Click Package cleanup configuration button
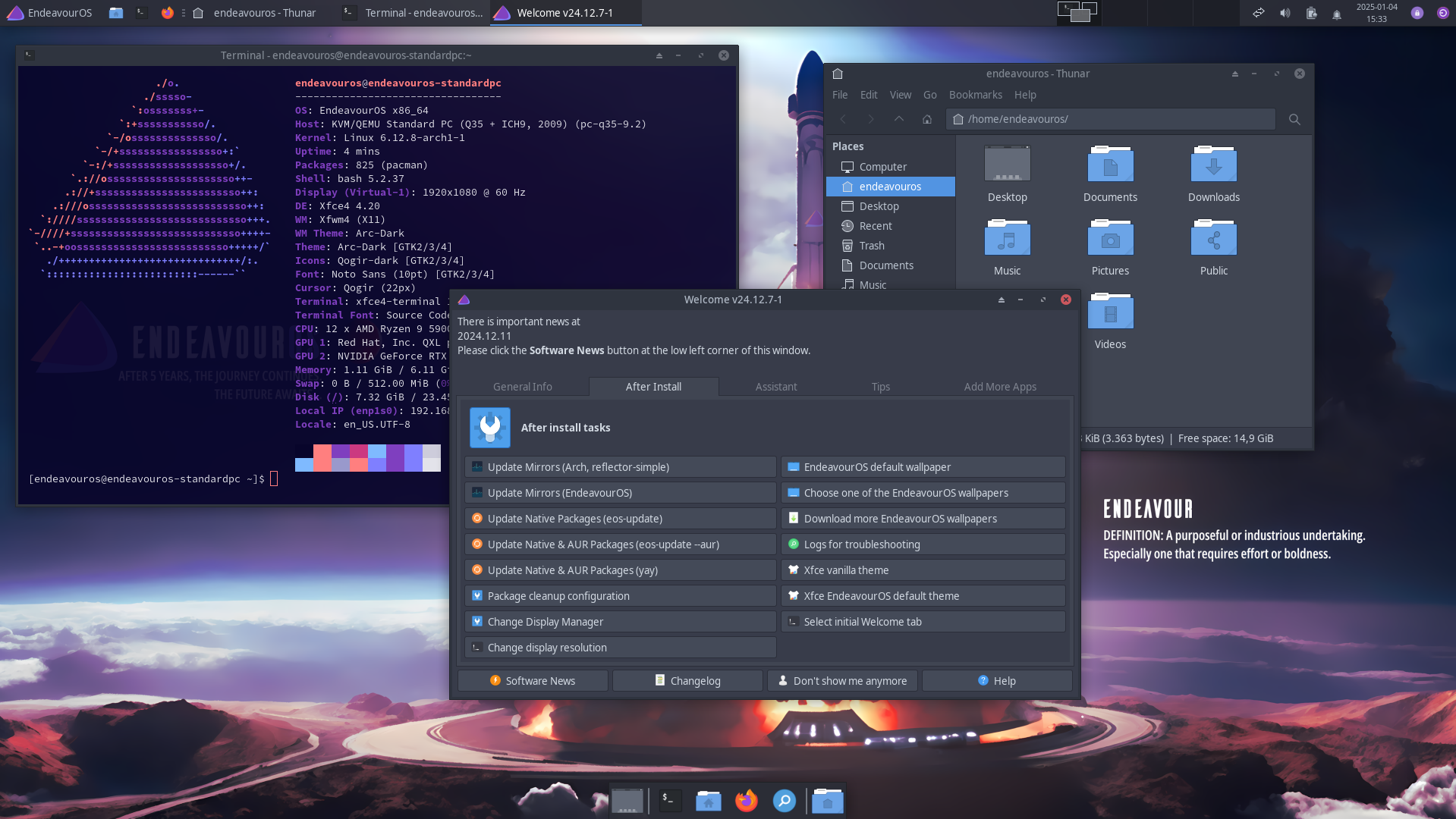The width and height of the screenshot is (1456, 819). click(621, 596)
